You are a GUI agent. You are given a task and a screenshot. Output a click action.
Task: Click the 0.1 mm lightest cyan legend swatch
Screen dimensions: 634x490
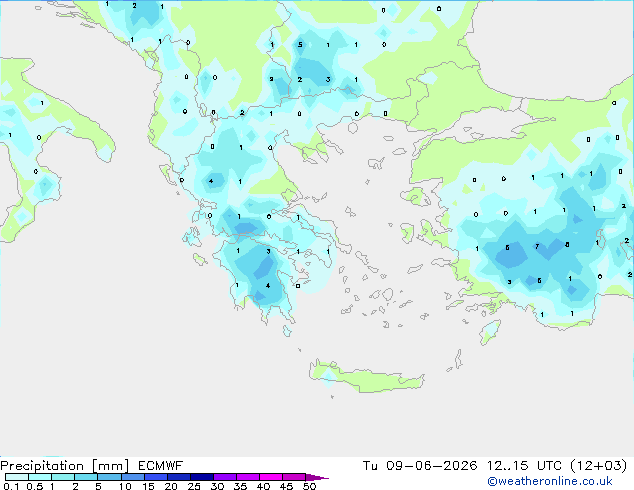click(17, 477)
